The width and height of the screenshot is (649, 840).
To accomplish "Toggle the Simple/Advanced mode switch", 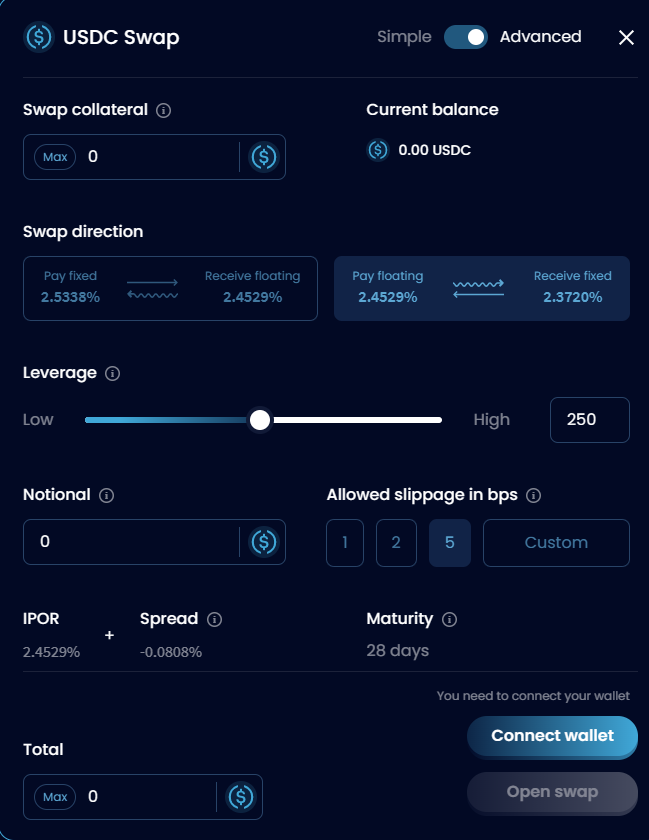I will 466,37.
